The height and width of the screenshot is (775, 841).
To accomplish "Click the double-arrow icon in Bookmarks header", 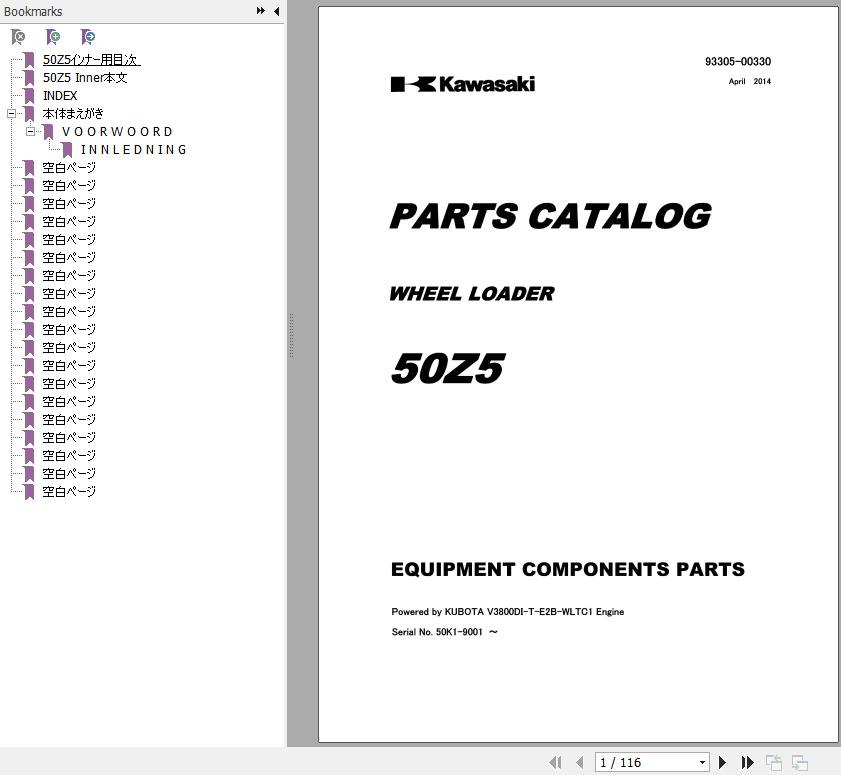I will click(x=261, y=11).
